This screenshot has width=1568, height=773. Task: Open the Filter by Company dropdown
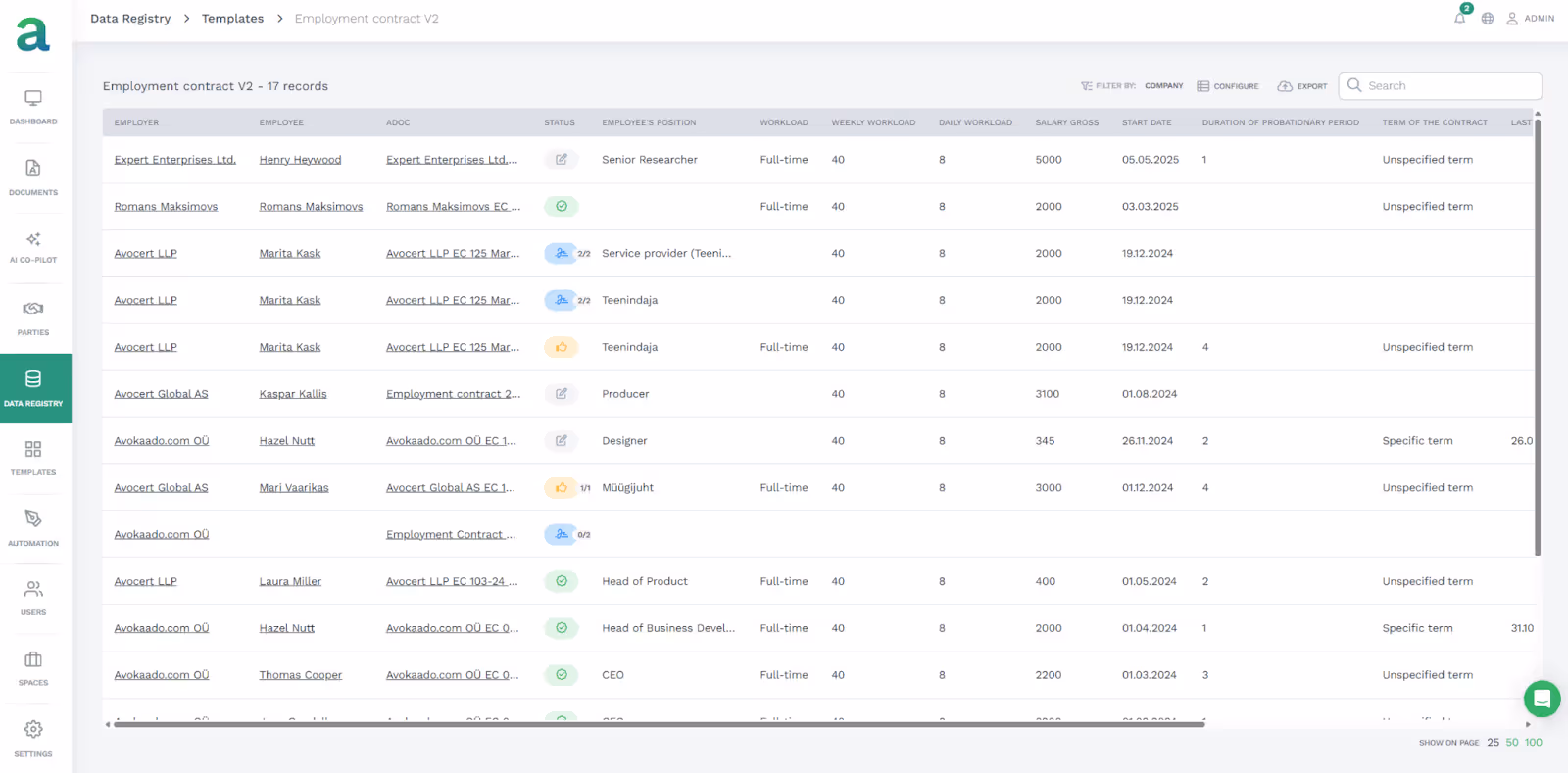pos(1132,86)
